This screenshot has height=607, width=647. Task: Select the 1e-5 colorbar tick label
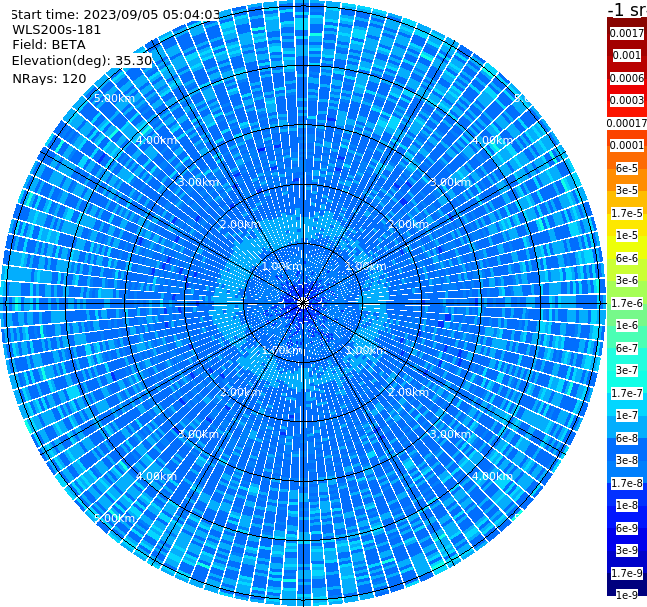(x=627, y=235)
